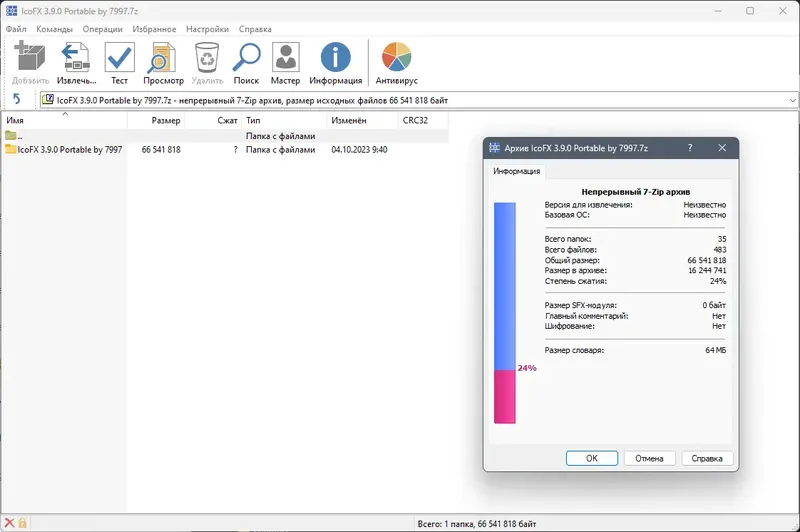Click the red X status bar icon
Image resolution: width=800 pixels, height=532 pixels.
(9, 523)
